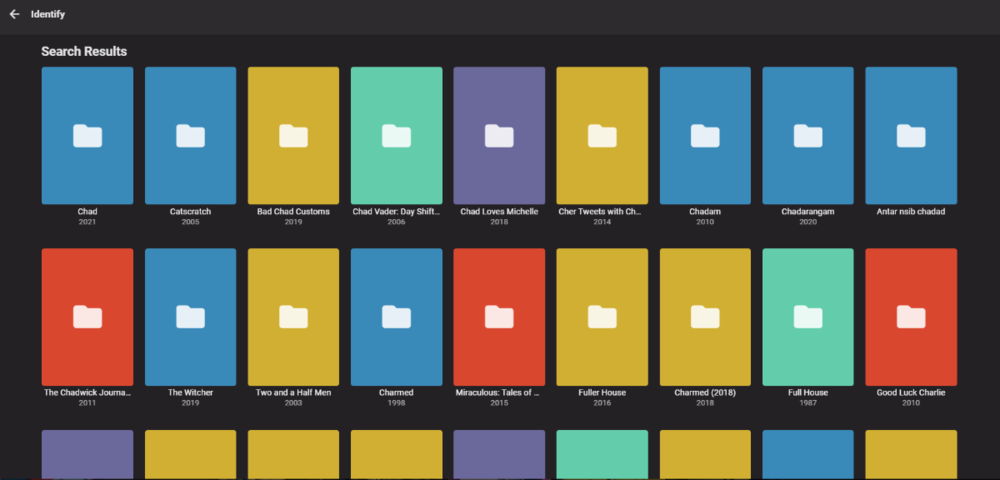Image resolution: width=1000 pixels, height=480 pixels.
Task: Select the Catscratch 2005 poster
Action: tap(190, 136)
